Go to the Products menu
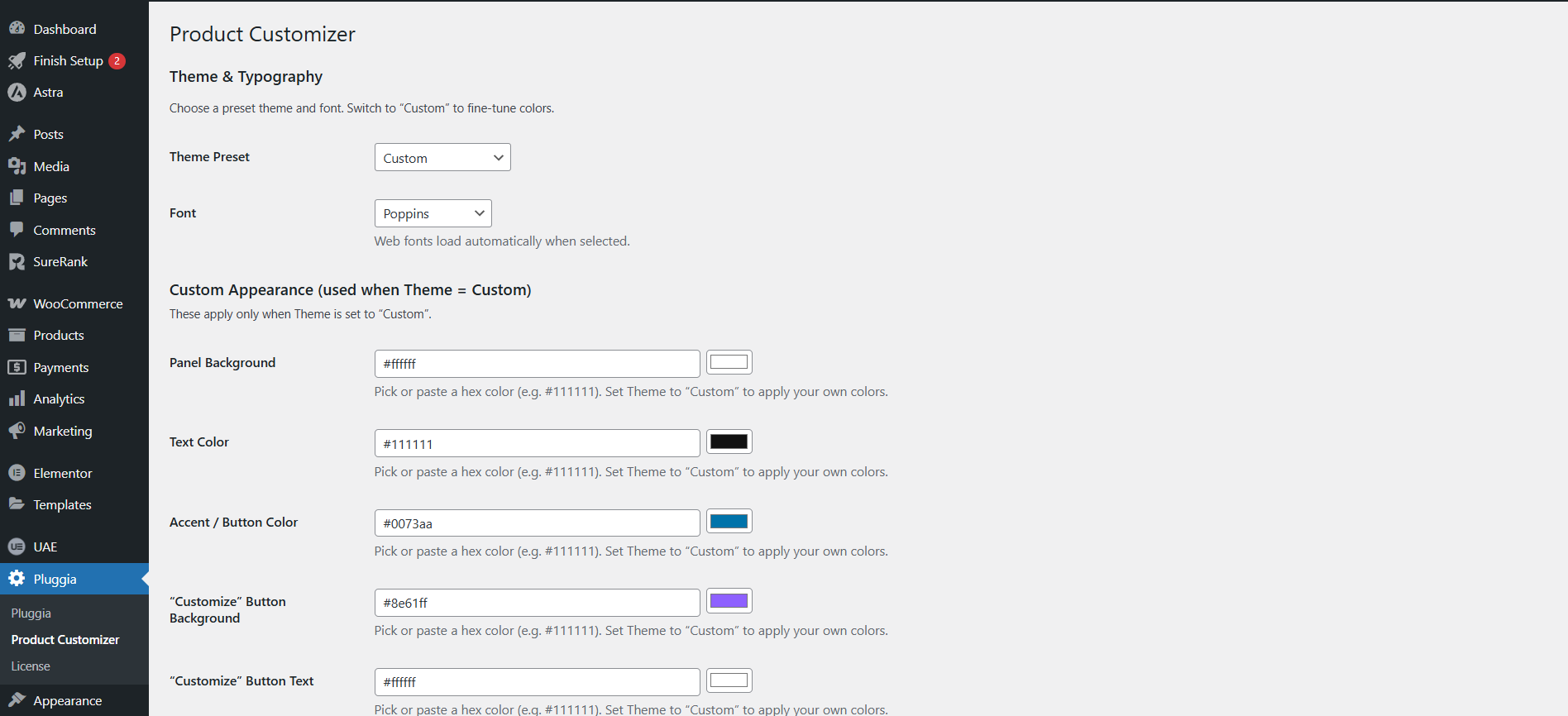The width and height of the screenshot is (1568, 716). 59,336
